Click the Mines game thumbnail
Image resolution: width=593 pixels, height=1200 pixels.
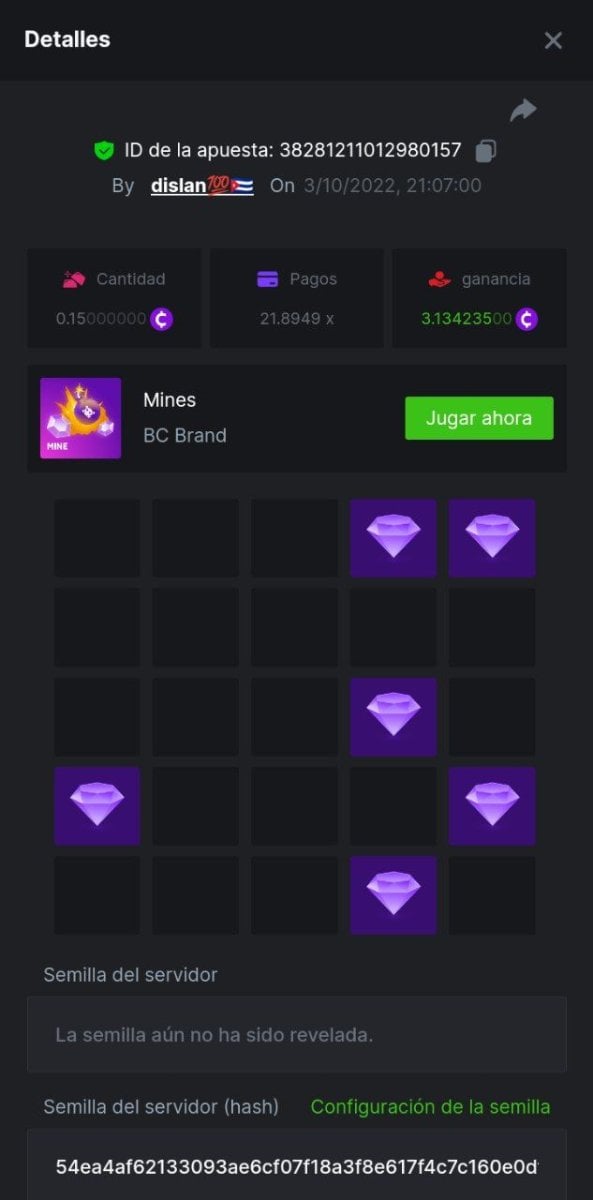[x=80, y=418]
